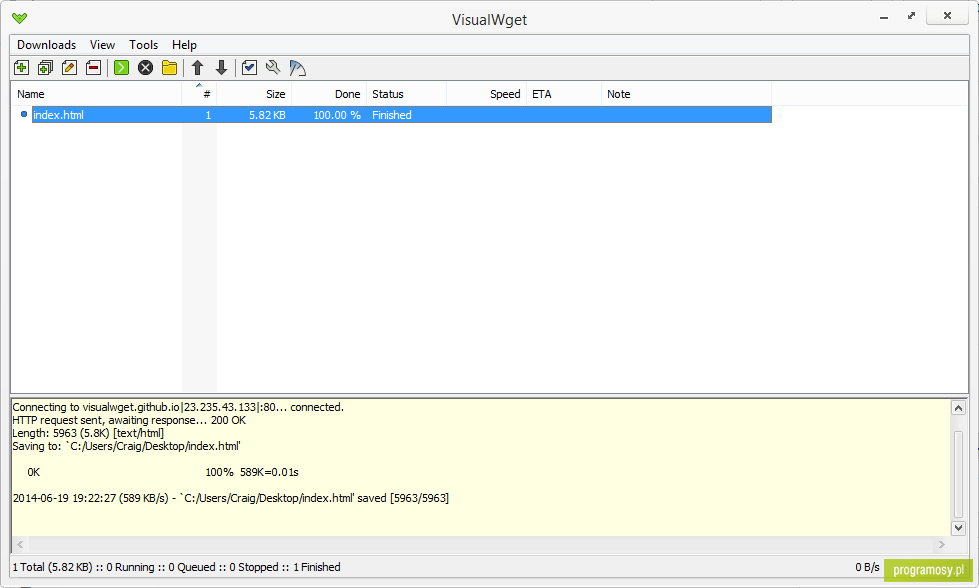
Task: Close the VisualWget window
Action: [x=947, y=16]
